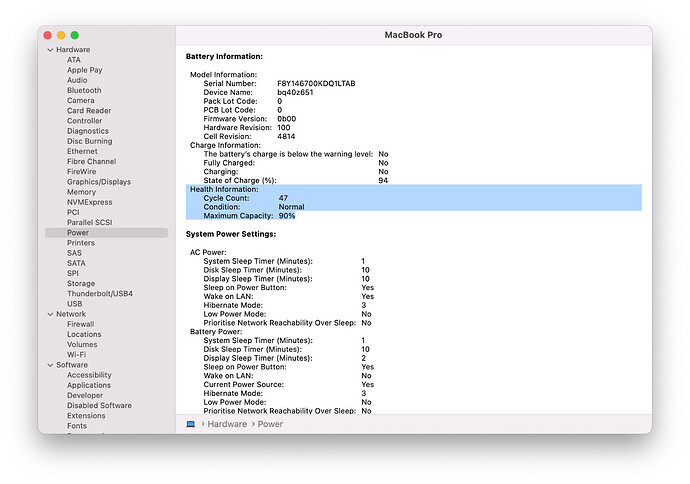Select Disabled Software in the sidebar
The image size is (690, 484).
click(99, 406)
